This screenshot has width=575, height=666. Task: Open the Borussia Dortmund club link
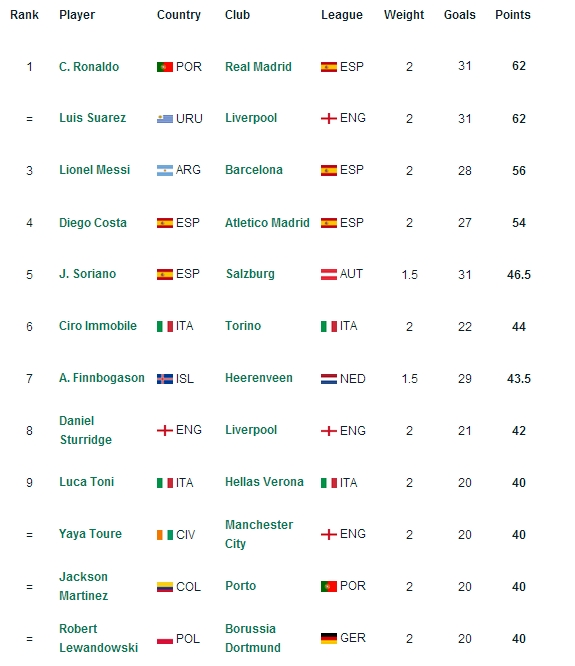tap(253, 638)
